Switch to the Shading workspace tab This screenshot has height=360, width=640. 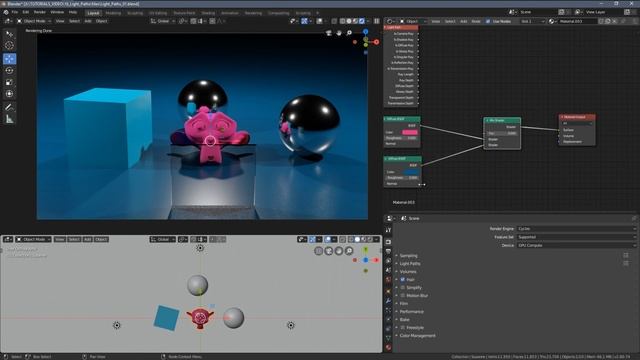[x=208, y=13]
